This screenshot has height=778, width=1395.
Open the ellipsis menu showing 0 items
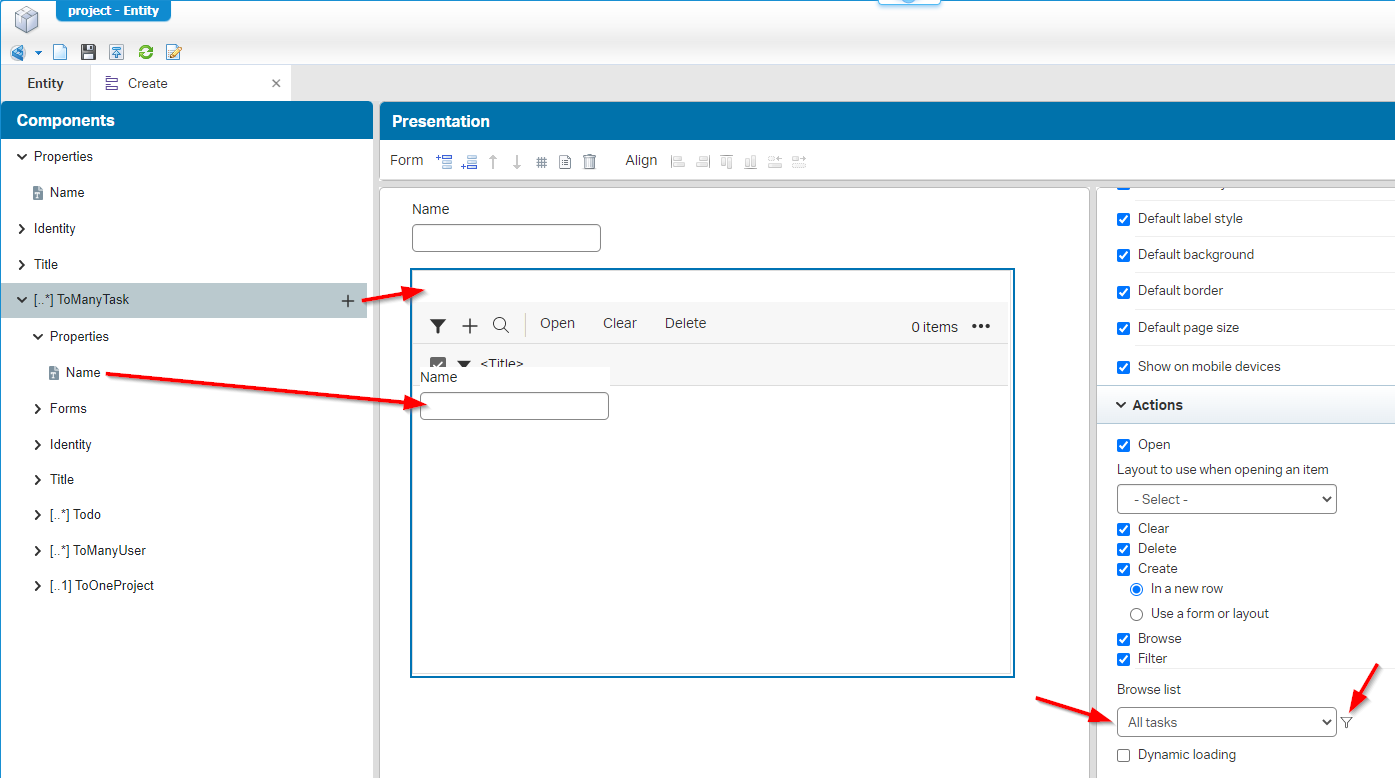[x=981, y=326]
